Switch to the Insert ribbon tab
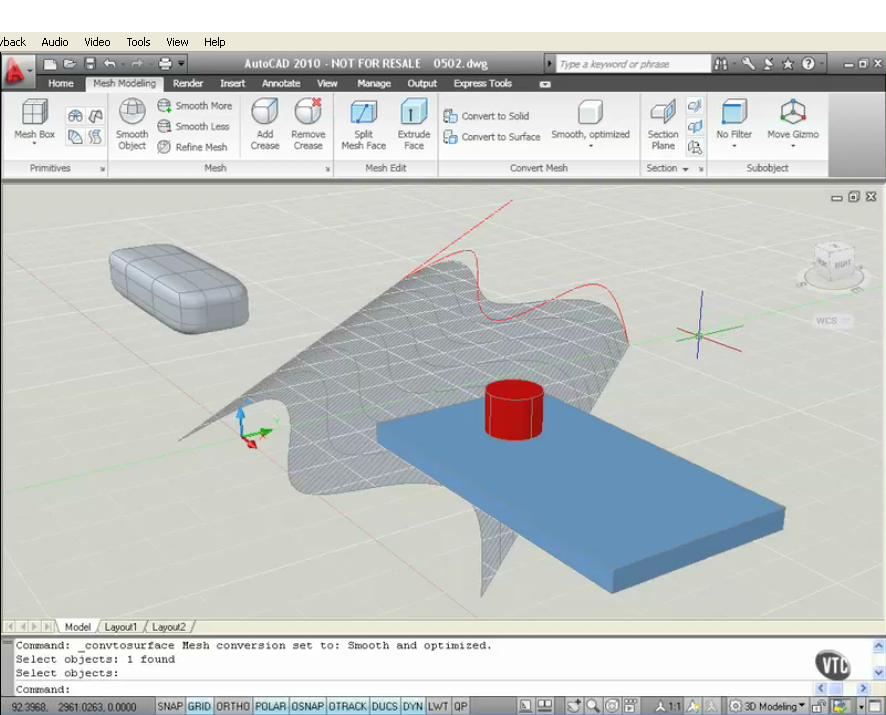 click(x=232, y=84)
